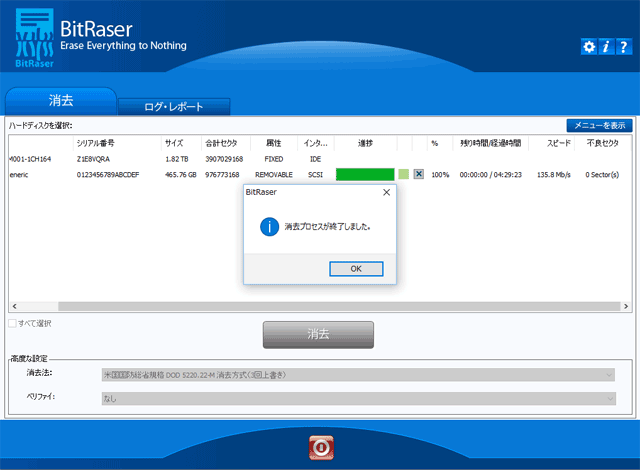Click the green erase progress bar
Viewport: 640px width, 470px height.
[x=365, y=174]
